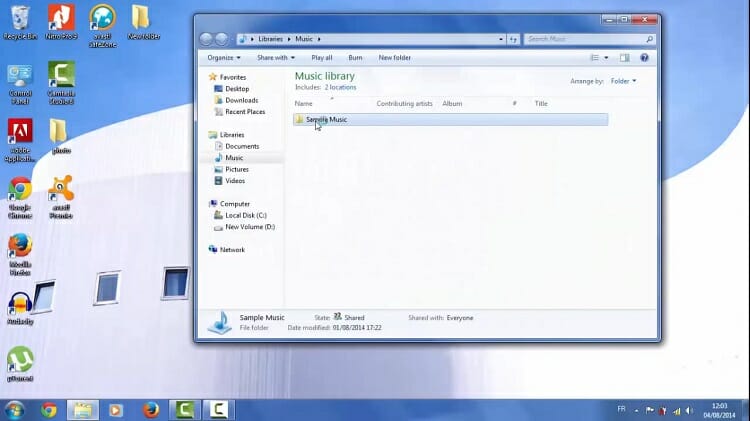Go back in Explorer navigation
Screen dimensions: 750x421
point(206,39)
